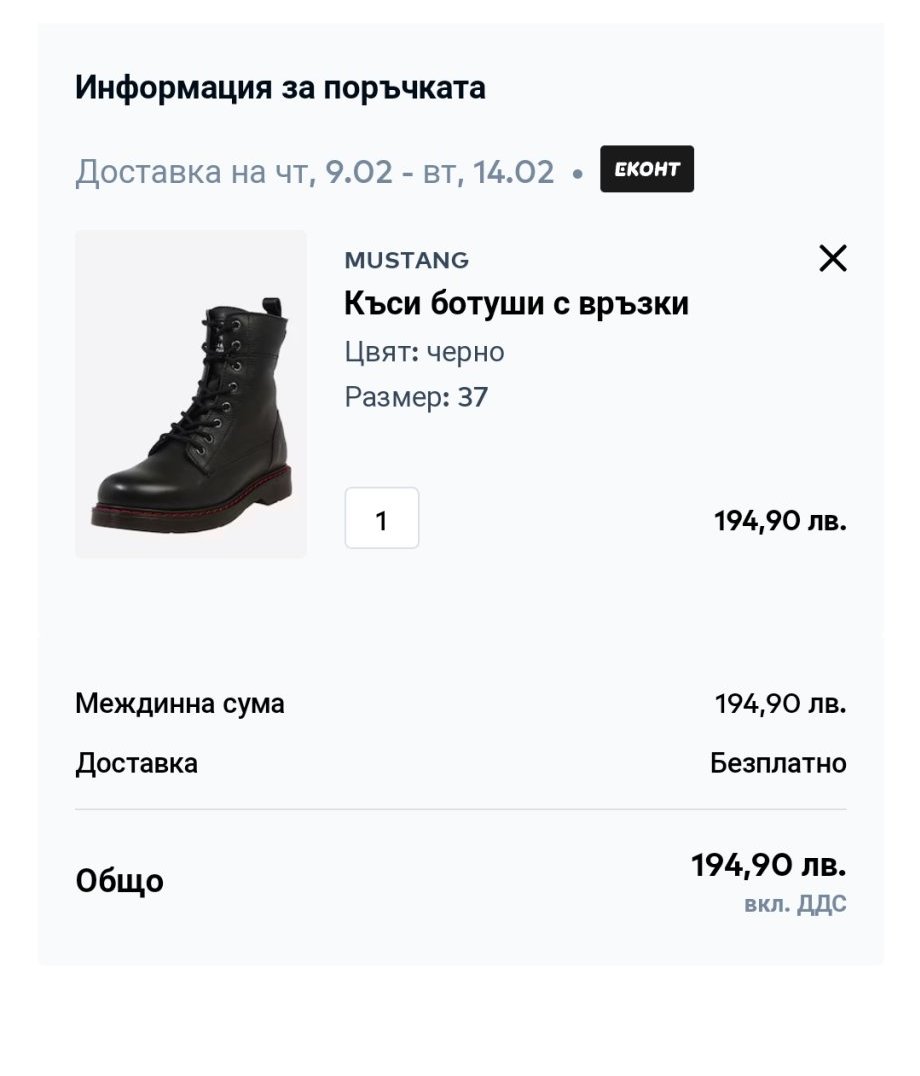Open the MUSTANG brand link

[x=406, y=260]
